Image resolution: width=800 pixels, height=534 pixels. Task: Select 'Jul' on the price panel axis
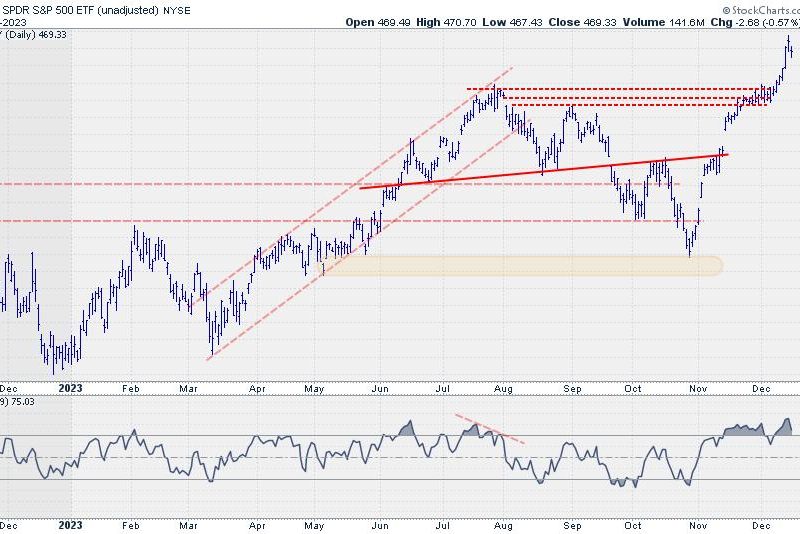pyautogui.click(x=442, y=389)
